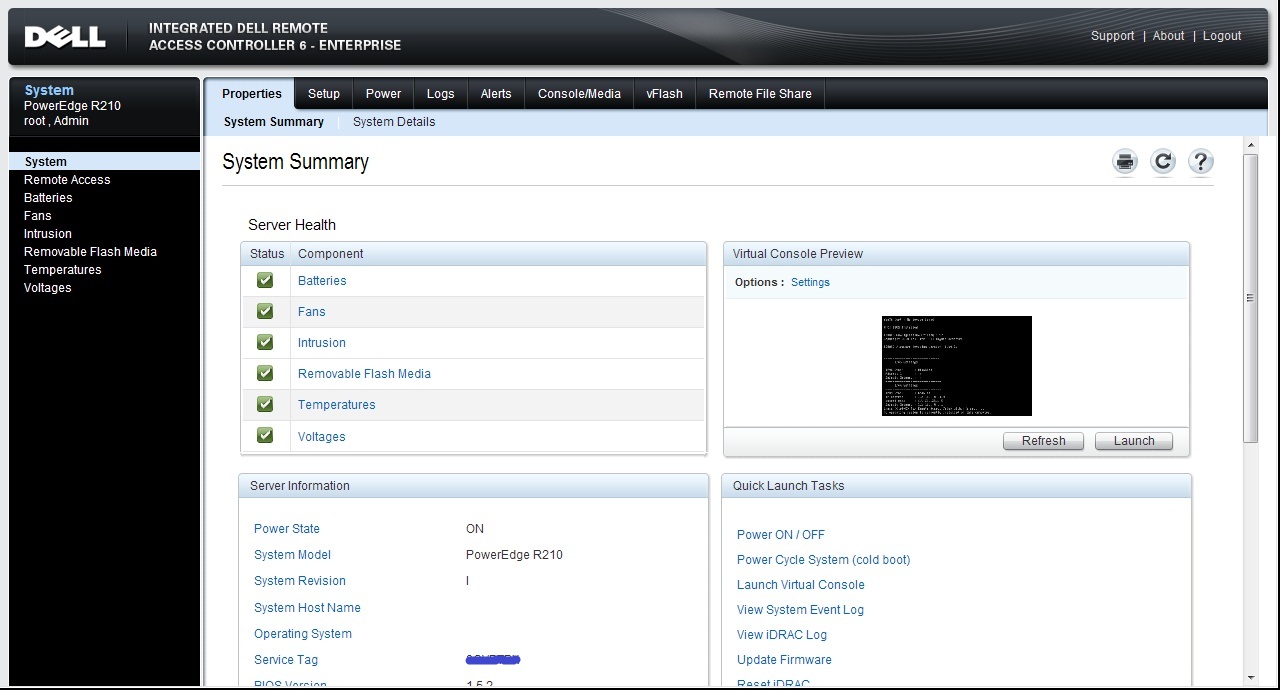Open Remote Access in the sidebar
The image size is (1280, 690).
(x=67, y=180)
